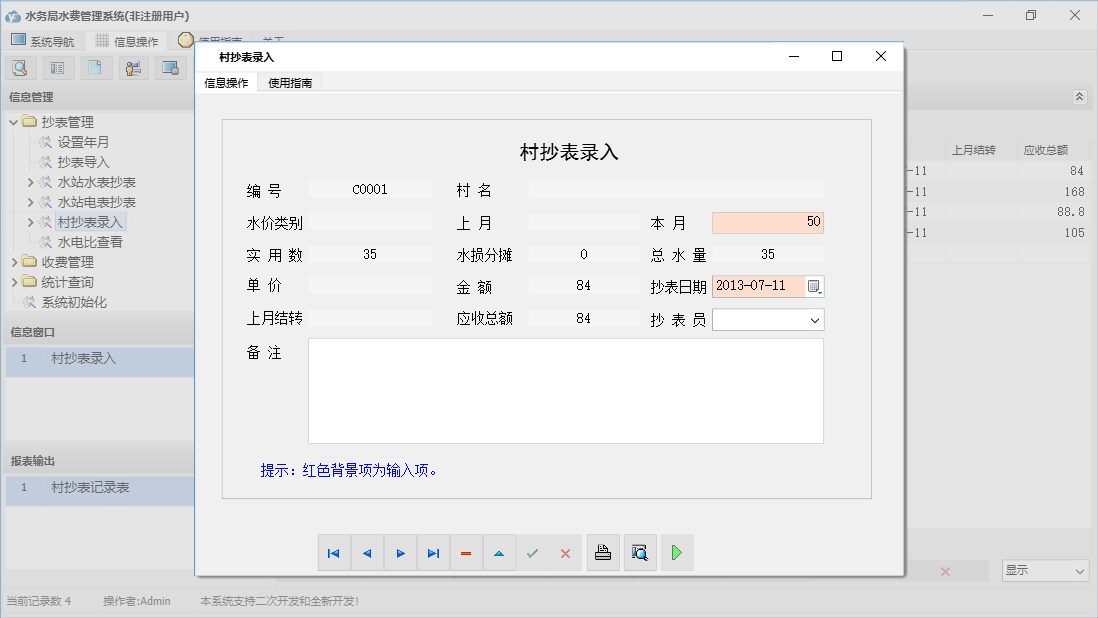
Task: Open the 抄表日期 date picker
Action: click(x=816, y=287)
